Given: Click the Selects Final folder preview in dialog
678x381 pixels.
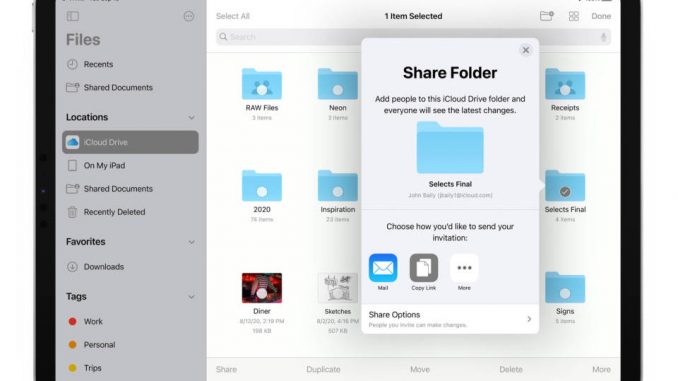Looking at the screenshot, I should click(450, 148).
